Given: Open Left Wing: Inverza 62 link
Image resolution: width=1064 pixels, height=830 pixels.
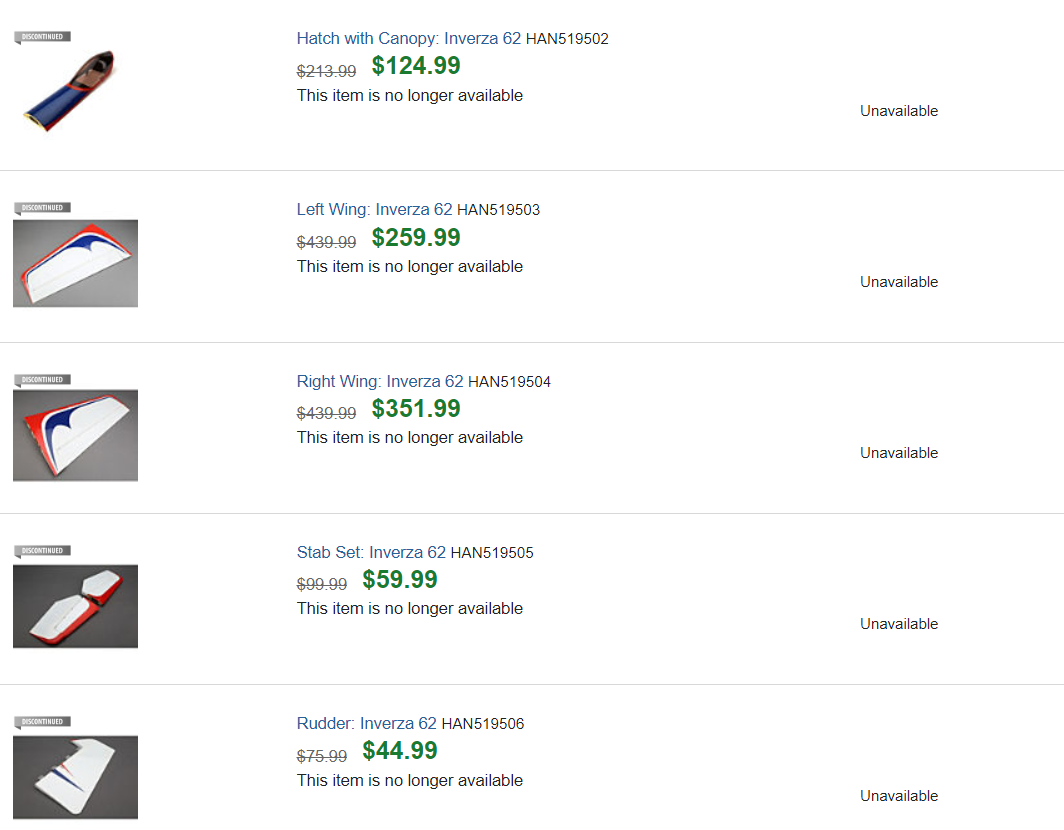Looking at the screenshot, I should pyautogui.click(x=374, y=210).
